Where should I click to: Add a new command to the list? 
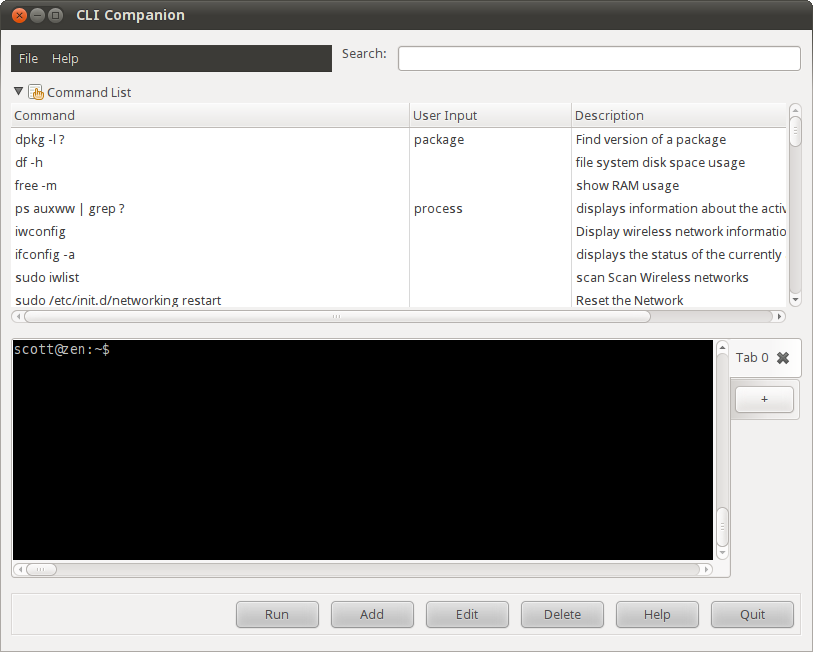coord(372,614)
